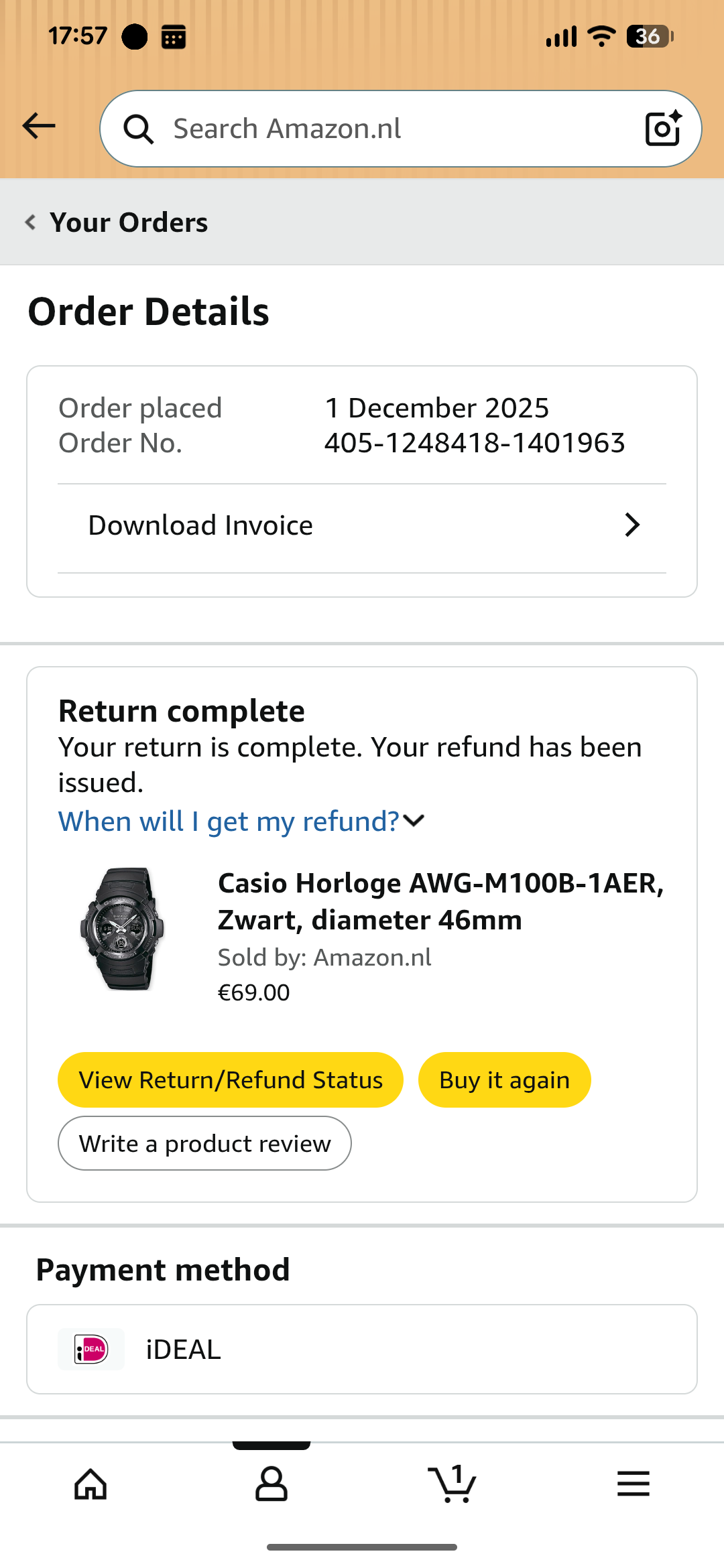This screenshot has width=724, height=1568.
Task: Open the Download Invoice chevron
Action: (631, 525)
